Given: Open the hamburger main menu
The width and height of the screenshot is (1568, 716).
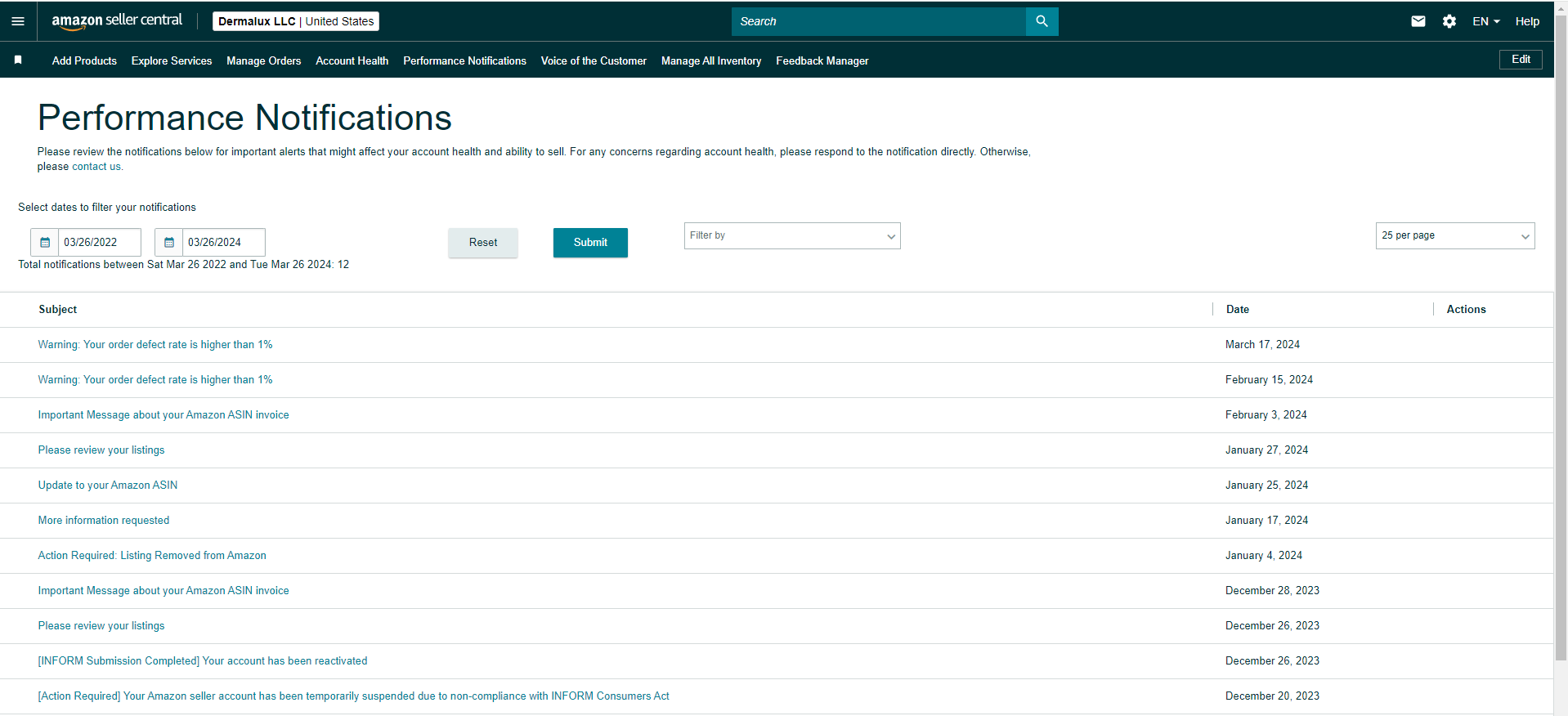Looking at the screenshot, I should pos(18,21).
